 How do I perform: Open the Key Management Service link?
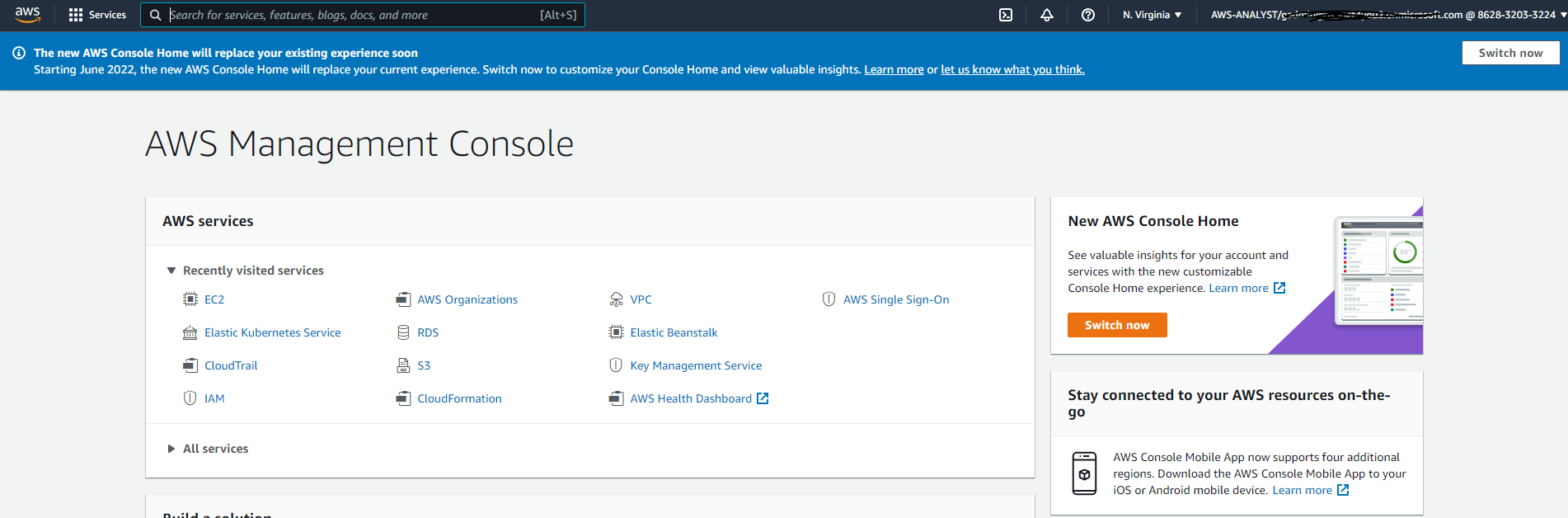[x=696, y=365]
